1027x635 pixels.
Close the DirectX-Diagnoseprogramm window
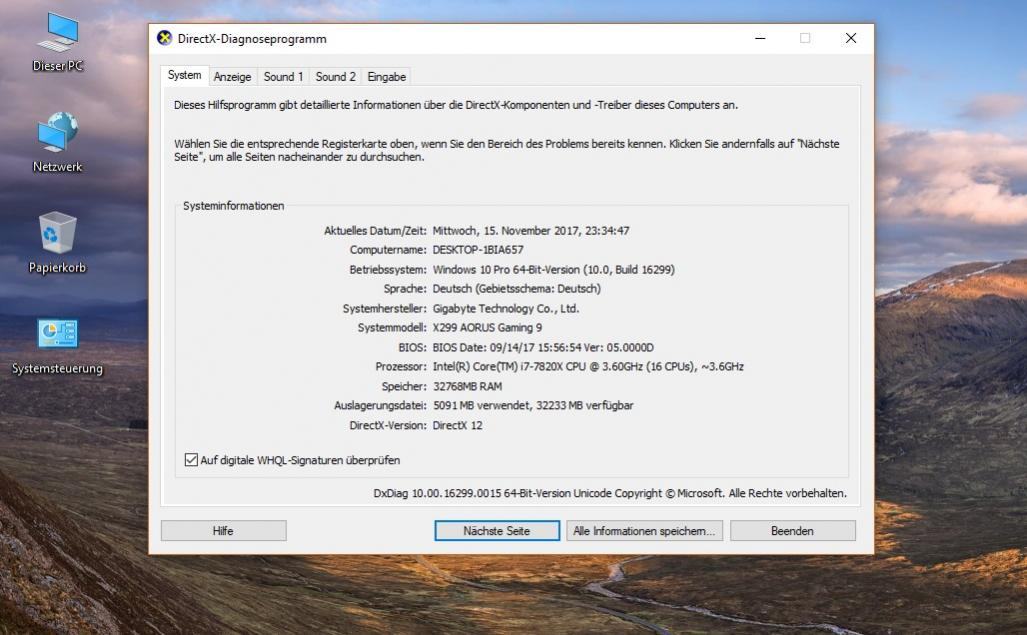click(x=851, y=39)
